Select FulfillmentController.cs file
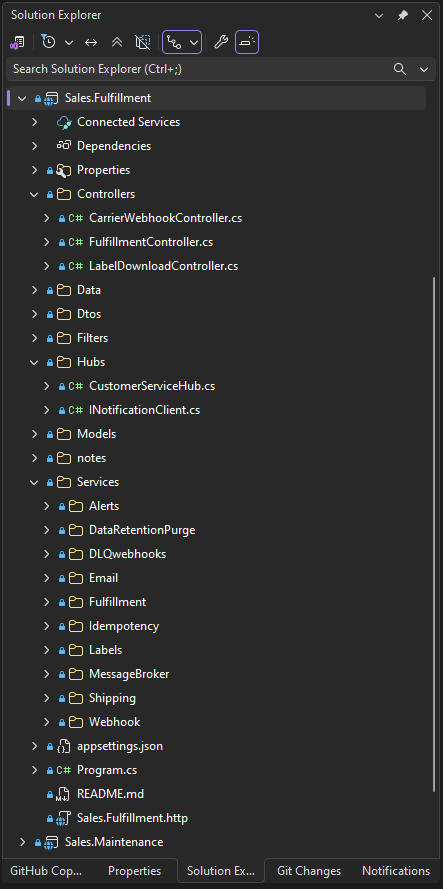Viewport: 443px width, 889px height. [x=151, y=242]
